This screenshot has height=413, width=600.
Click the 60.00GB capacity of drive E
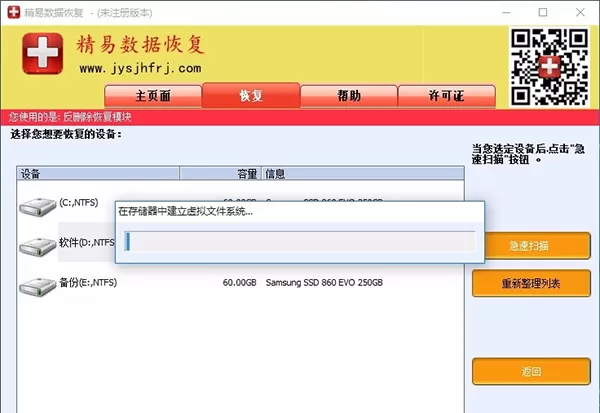[239, 282]
